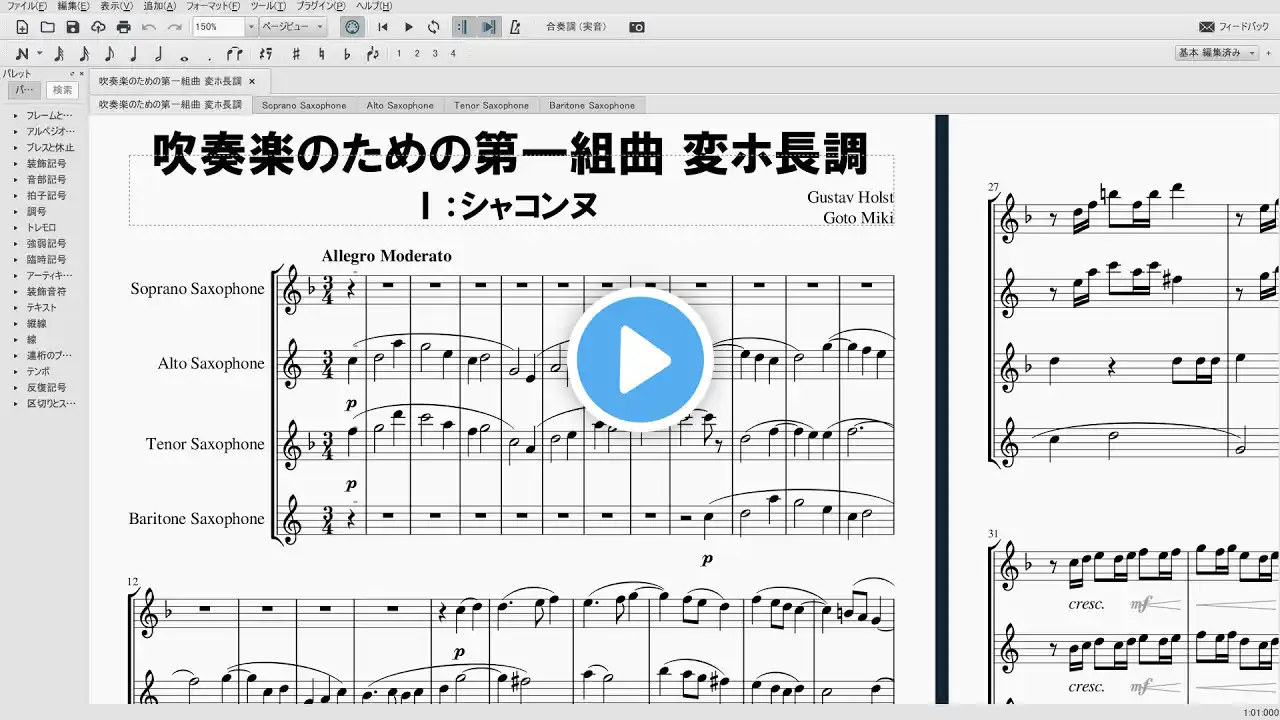The width and height of the screenshot is (1280, 720).
Task: Open the ヘルプ(H) menu
Action: tap(374, 6)
